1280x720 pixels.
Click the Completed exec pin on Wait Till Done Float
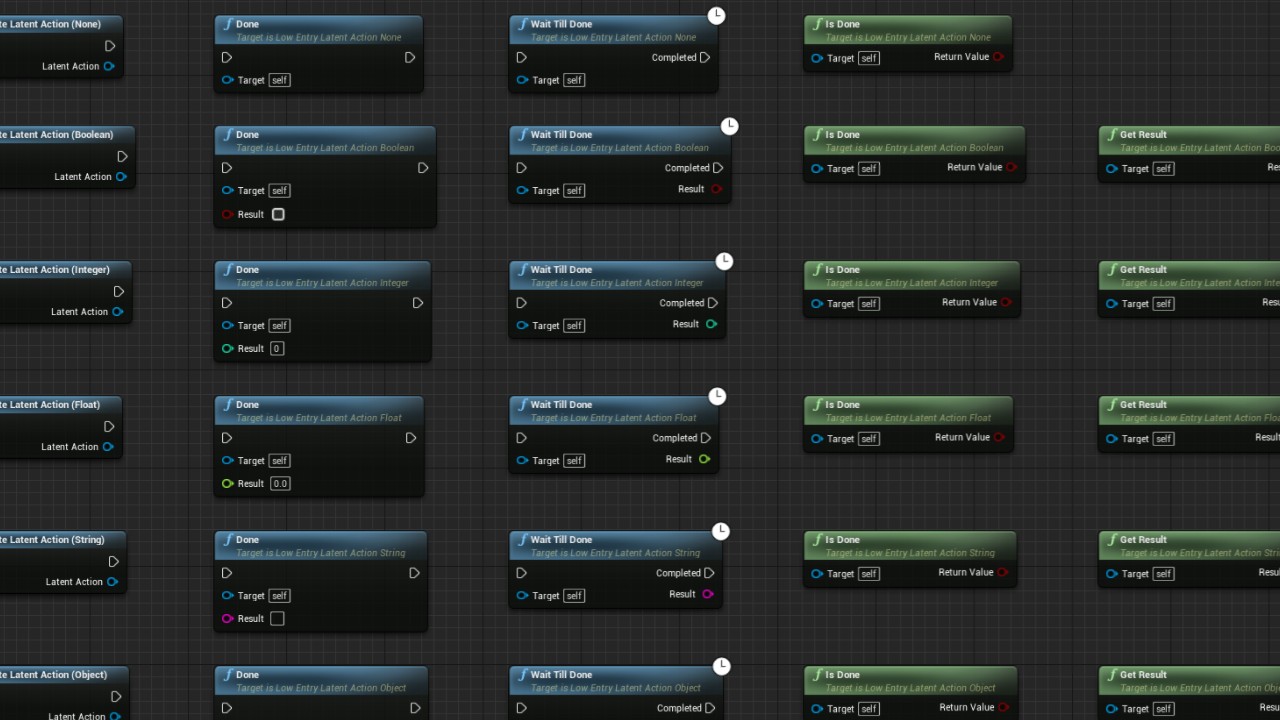pyautogui.click(x=706, y=438)
